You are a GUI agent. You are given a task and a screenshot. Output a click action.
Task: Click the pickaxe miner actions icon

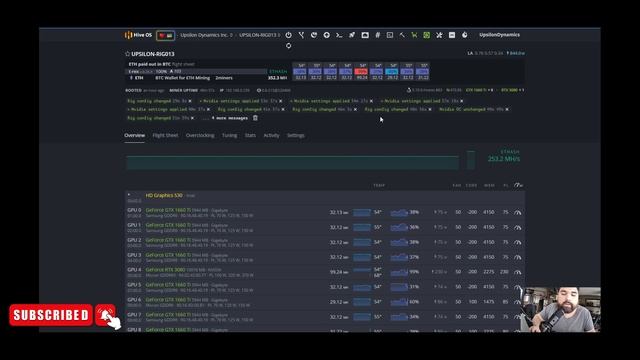[402, 35]
